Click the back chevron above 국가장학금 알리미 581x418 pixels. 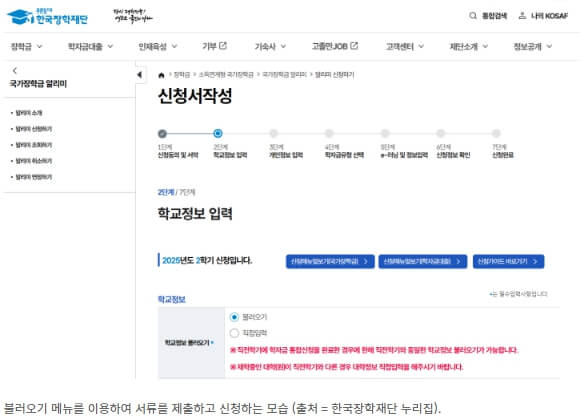[15, 70]
